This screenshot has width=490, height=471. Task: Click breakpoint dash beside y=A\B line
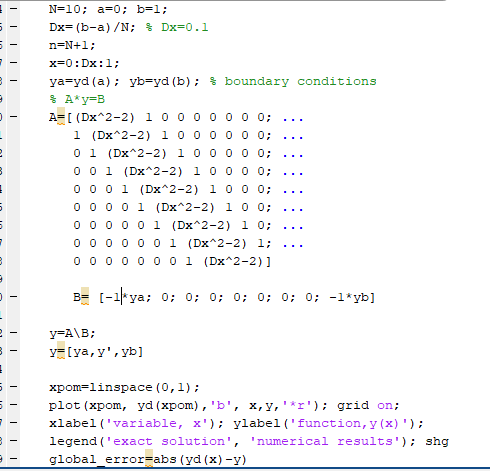pos(13,333)
